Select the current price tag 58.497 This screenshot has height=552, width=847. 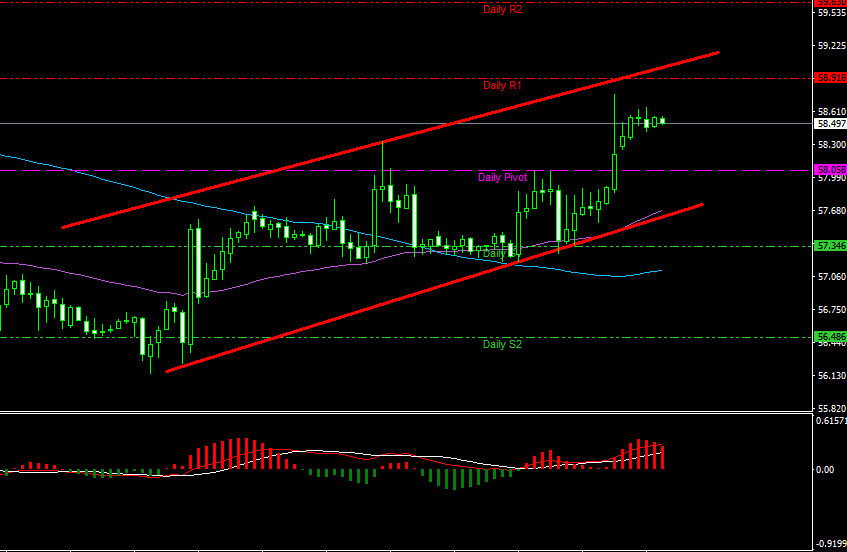point(831,124)
